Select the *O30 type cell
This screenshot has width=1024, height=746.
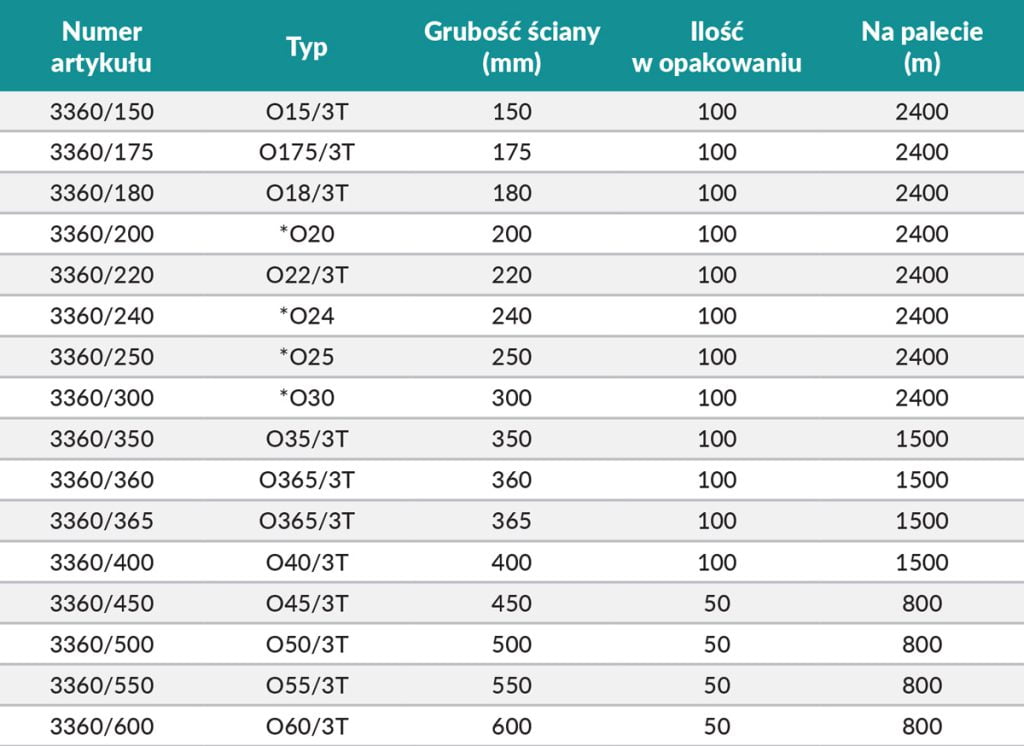click(x=306, y=398)
